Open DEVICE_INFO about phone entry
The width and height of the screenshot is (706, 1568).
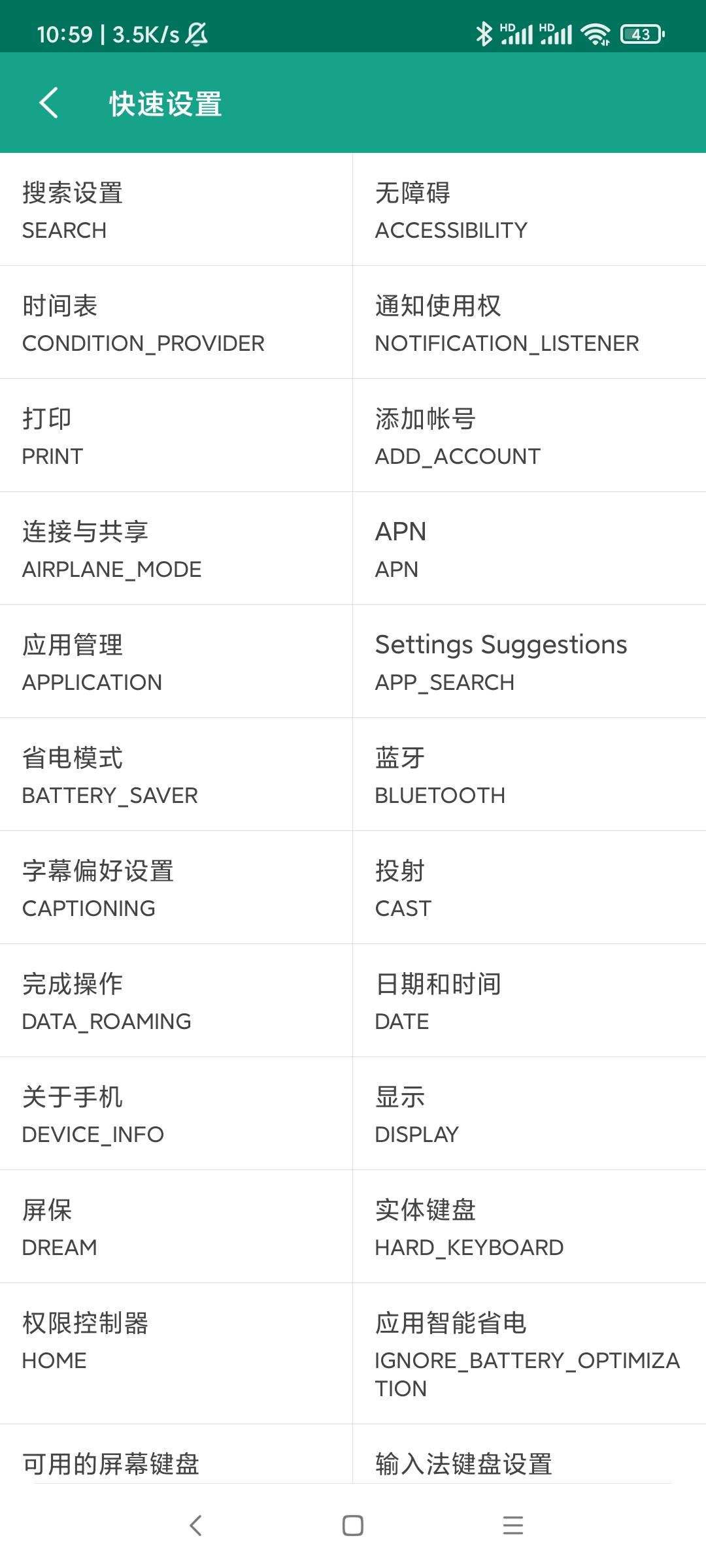[176, 1114]
